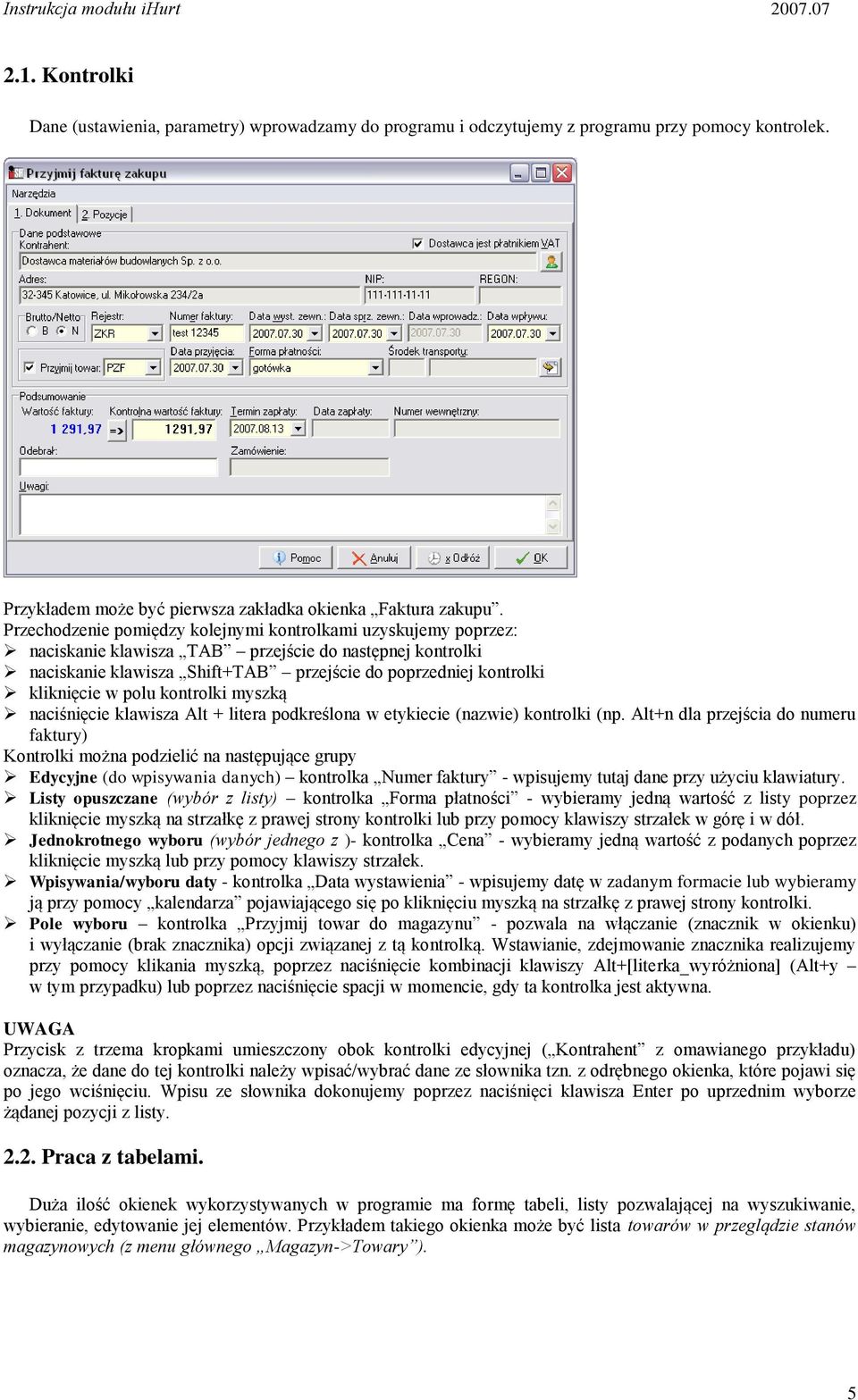This screenshot has height=1400, width=858.
Task: Click the NIP field
Action: click(x=419, y=295)
